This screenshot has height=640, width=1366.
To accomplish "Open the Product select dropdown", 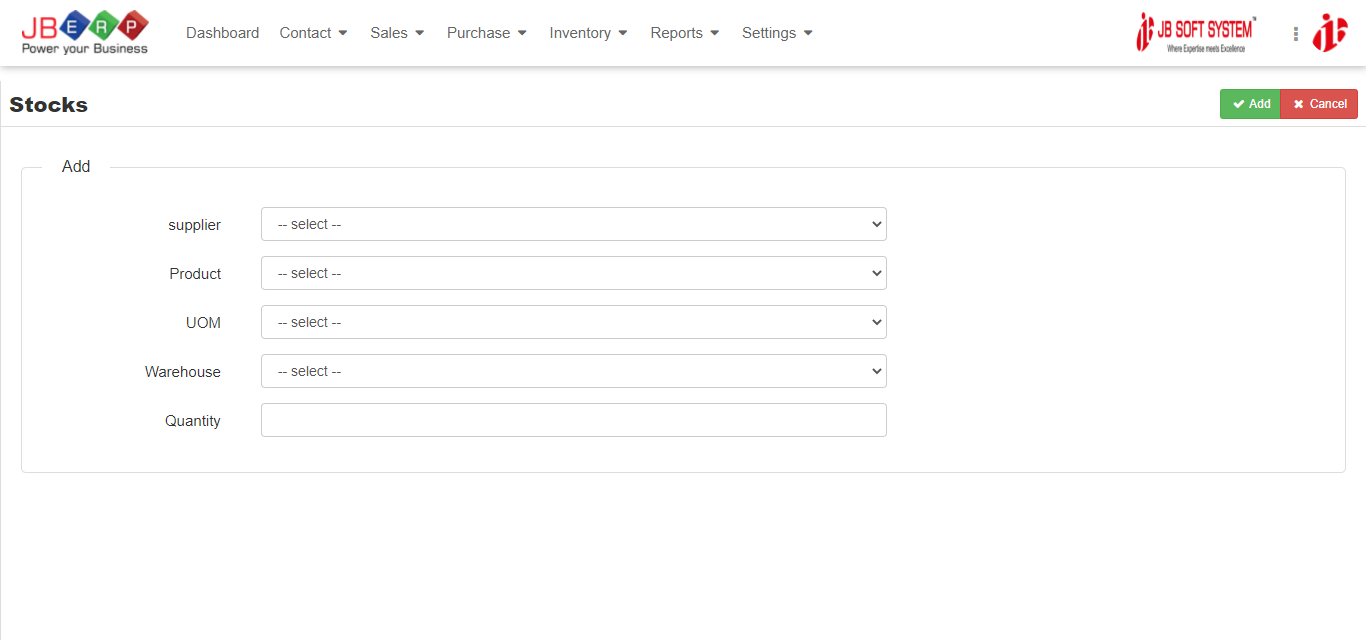I will pos(574,273).
